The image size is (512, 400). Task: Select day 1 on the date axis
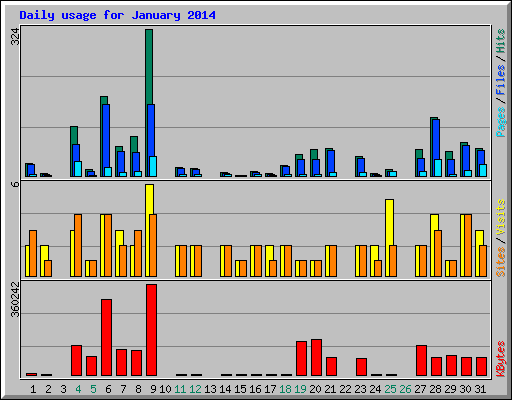tap(33, 389)
